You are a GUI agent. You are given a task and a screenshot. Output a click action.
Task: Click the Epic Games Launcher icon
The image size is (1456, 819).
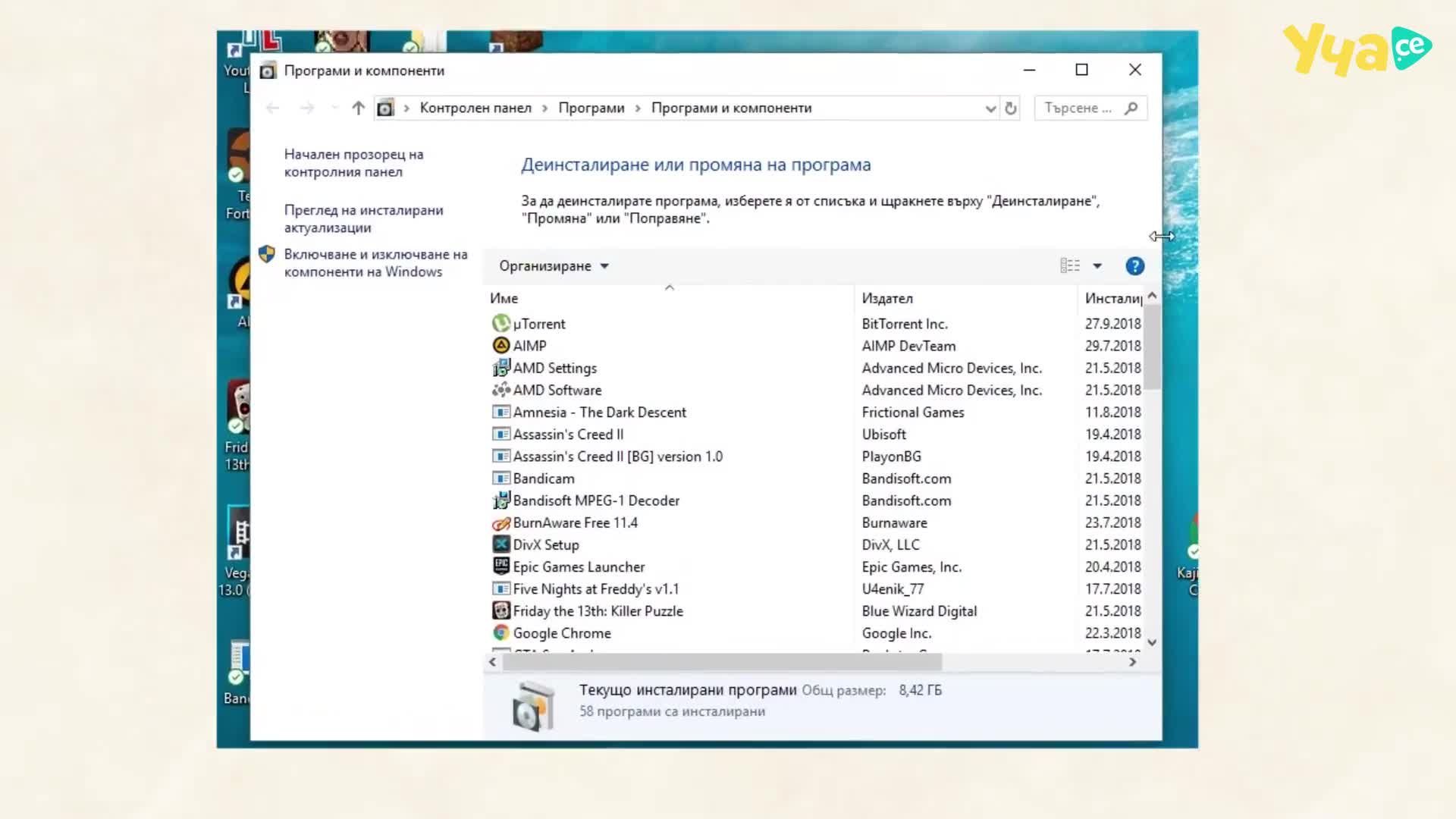[x=500, y=566]
